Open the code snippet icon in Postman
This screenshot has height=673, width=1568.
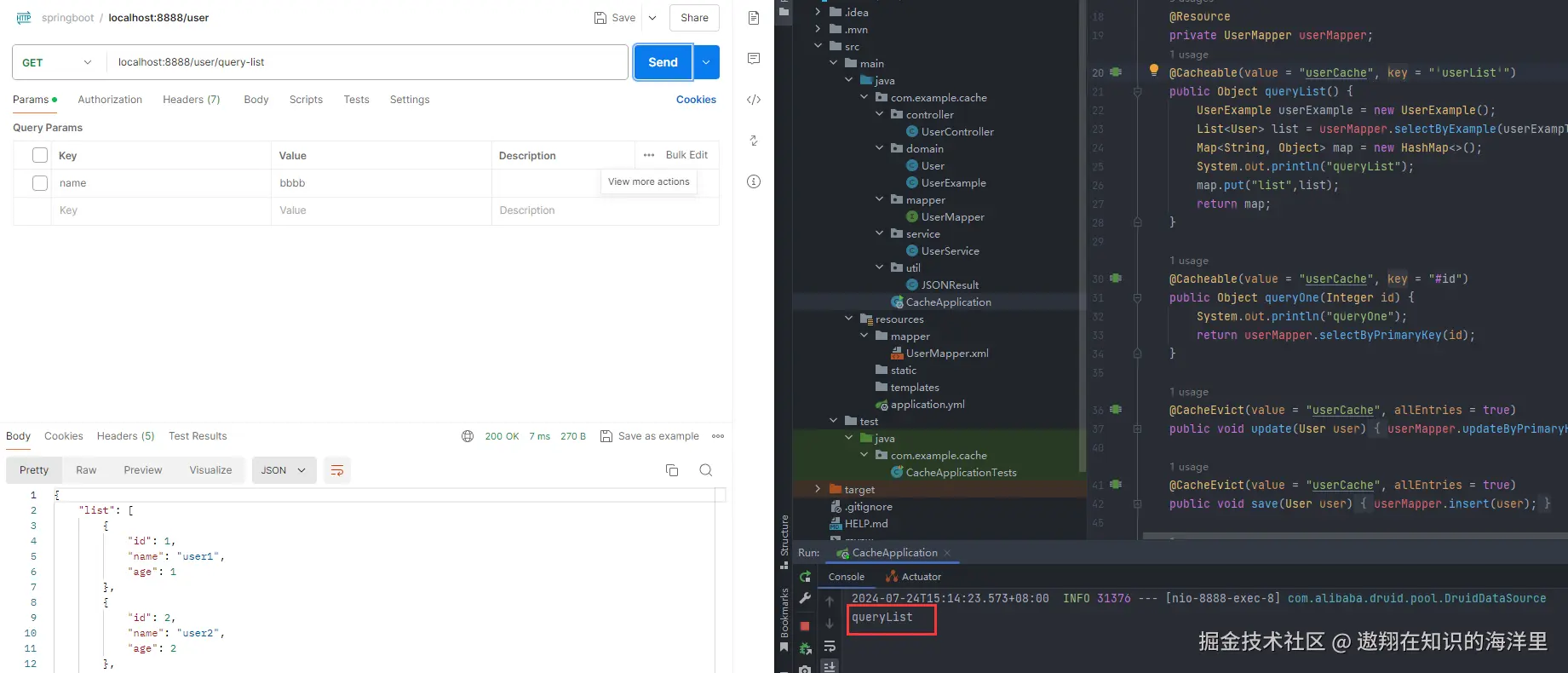pos(753,100)
